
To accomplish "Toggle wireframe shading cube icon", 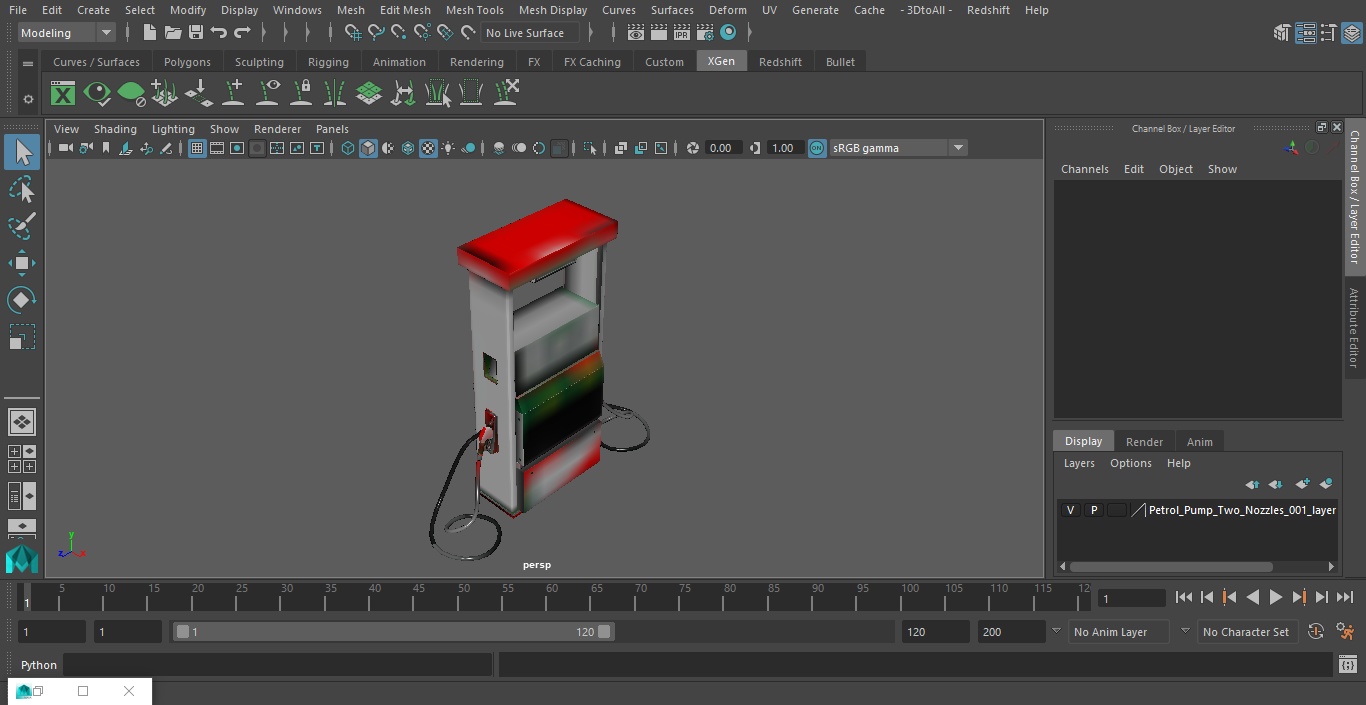I will (x=348, y=148).
